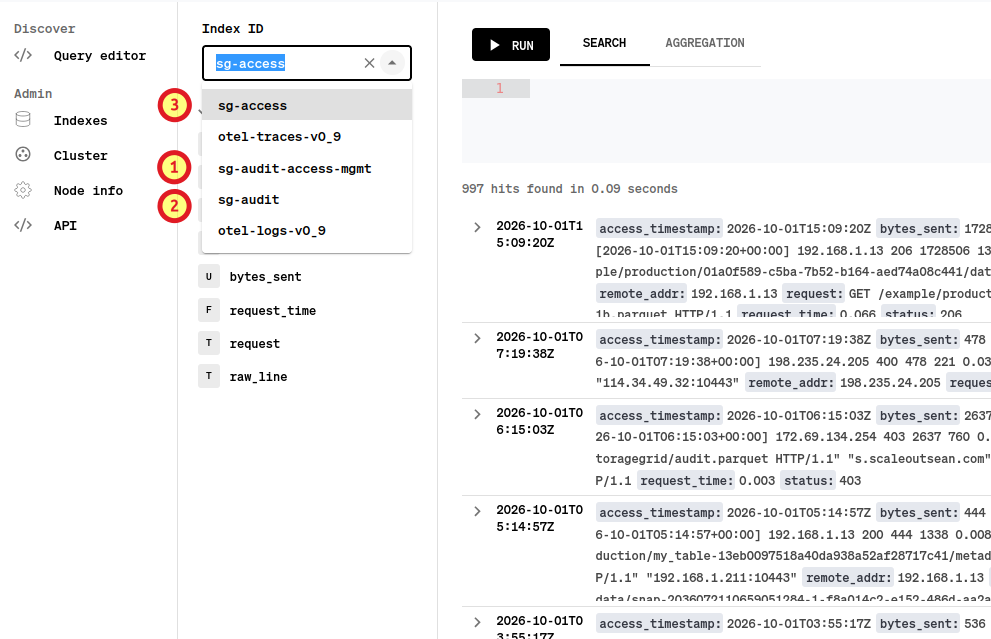
Task: Select otel-logs-v0_9 from the index list
Action: [x=307, y=231]
